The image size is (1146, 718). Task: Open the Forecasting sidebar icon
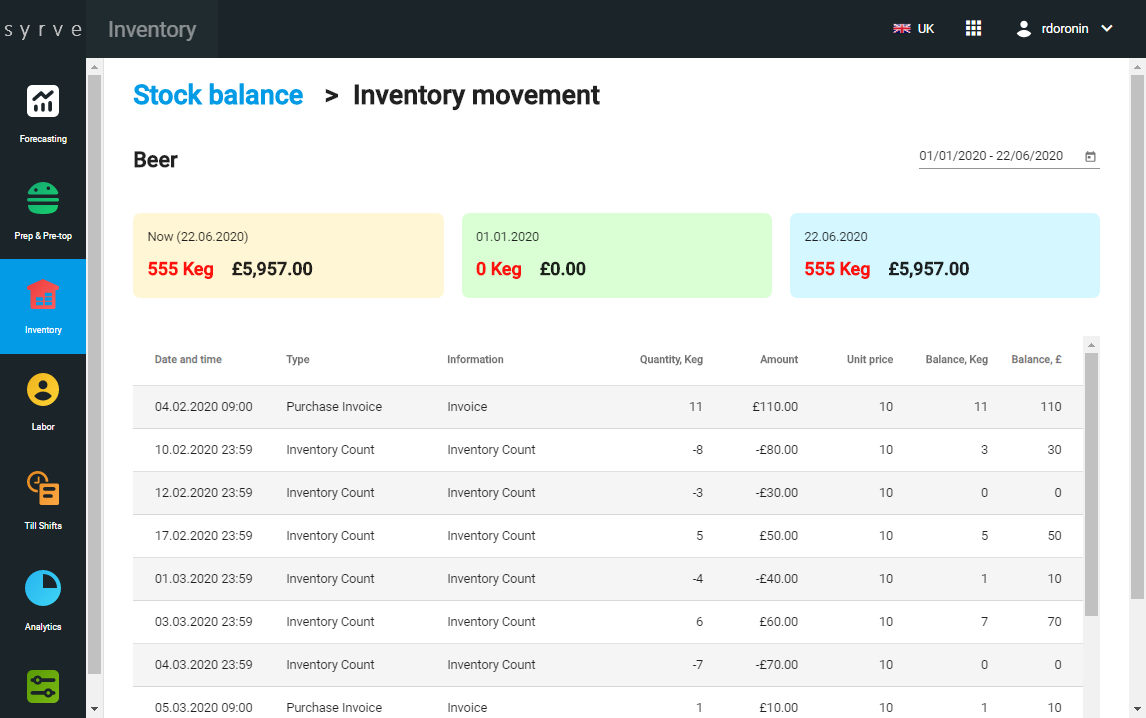(x=43, y=102)
